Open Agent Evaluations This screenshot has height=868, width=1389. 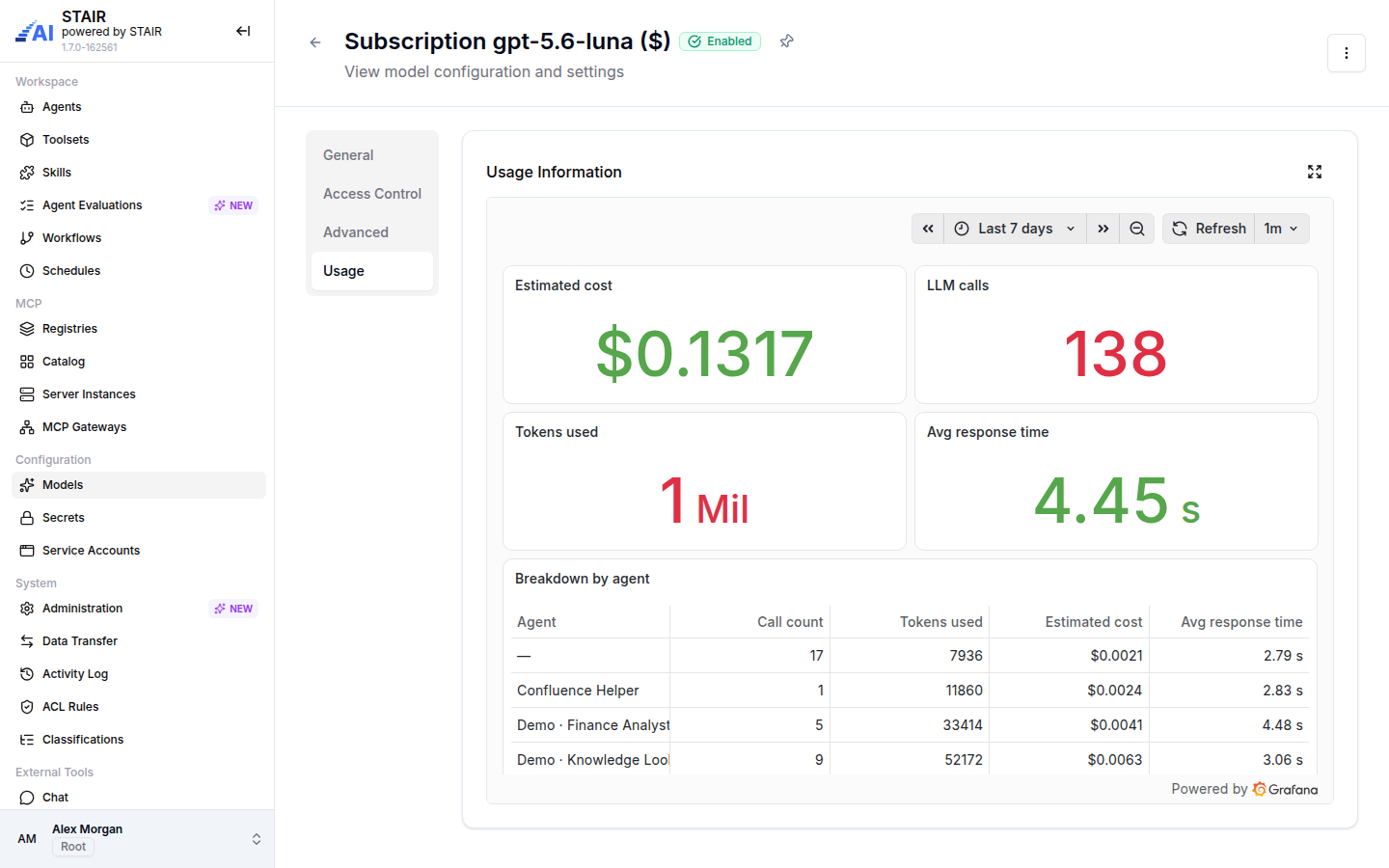click(x=139, y=205)
